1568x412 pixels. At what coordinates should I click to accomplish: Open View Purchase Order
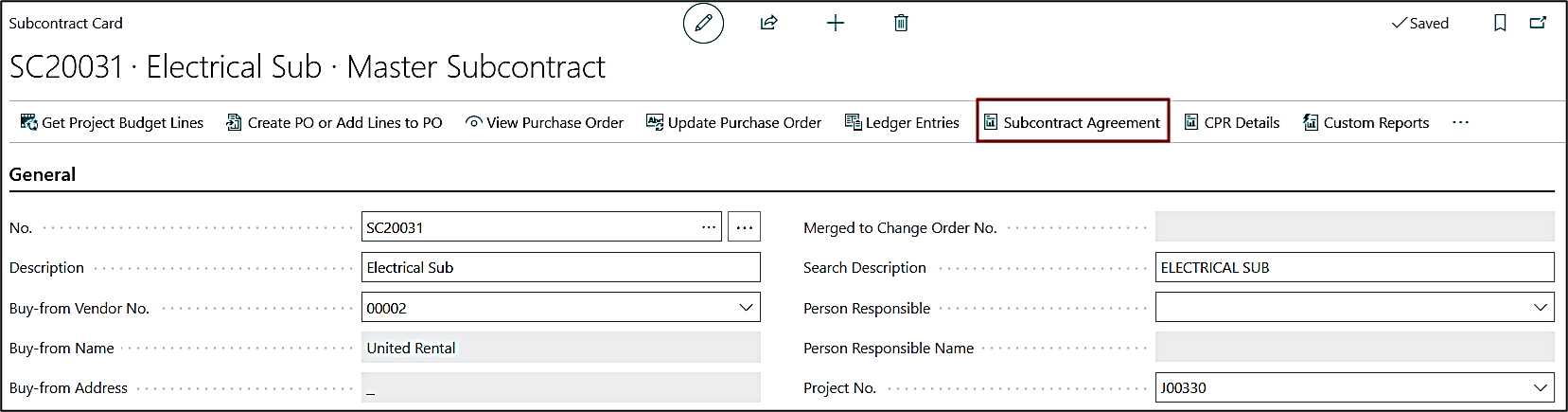pos(544,123)
